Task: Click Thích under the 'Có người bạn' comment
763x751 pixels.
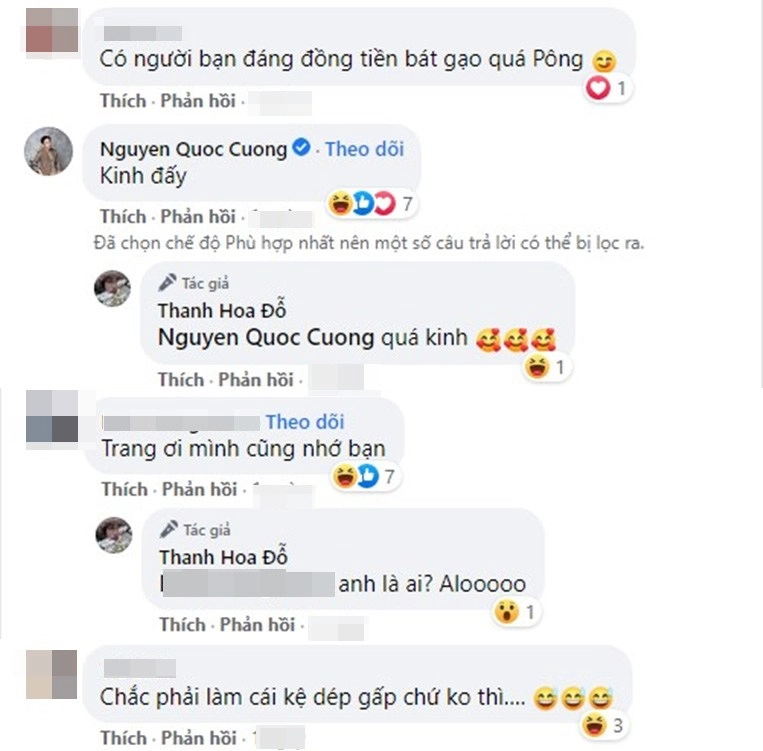Action: pyautogui.click(x=123, y=101)
